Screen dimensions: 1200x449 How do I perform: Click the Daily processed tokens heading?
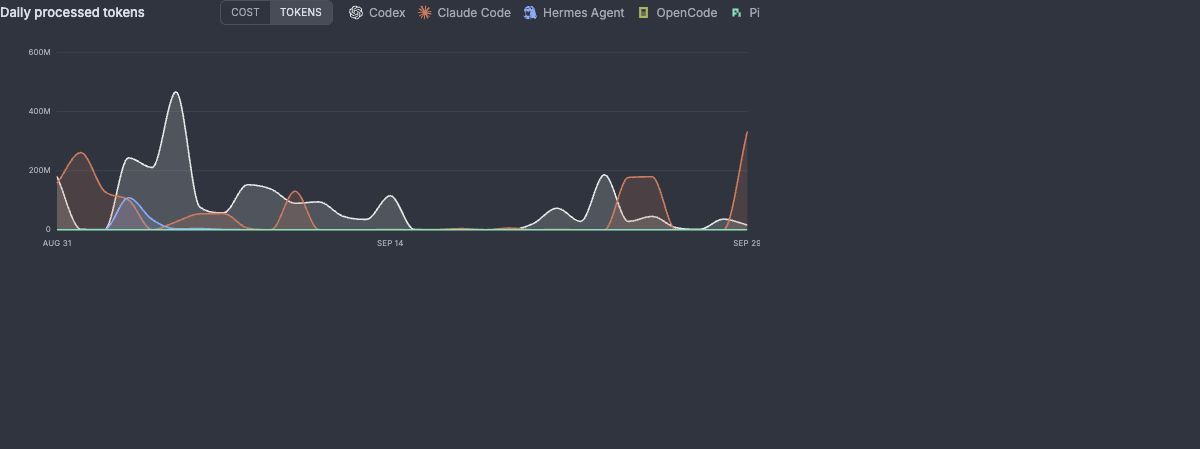pyautogui.click(x=72, y=13)
